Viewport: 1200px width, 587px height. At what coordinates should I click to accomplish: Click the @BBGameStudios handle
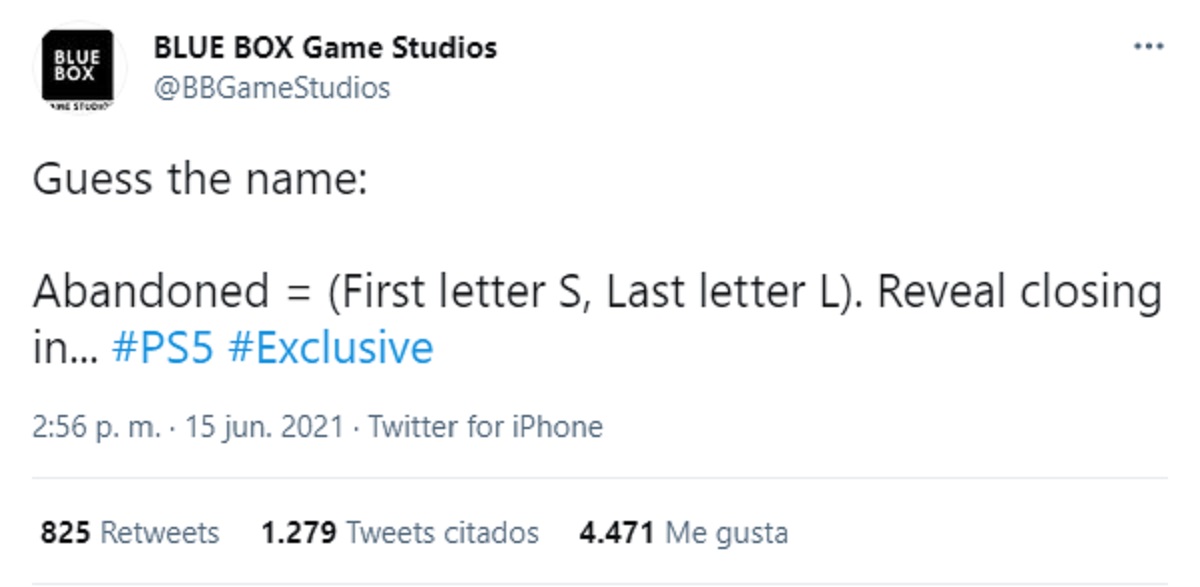pos(271,88)
